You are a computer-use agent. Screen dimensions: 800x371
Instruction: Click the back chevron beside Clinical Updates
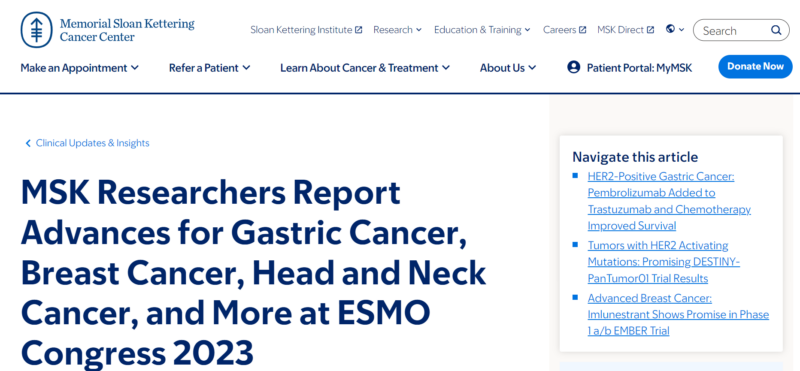point(28,143)
